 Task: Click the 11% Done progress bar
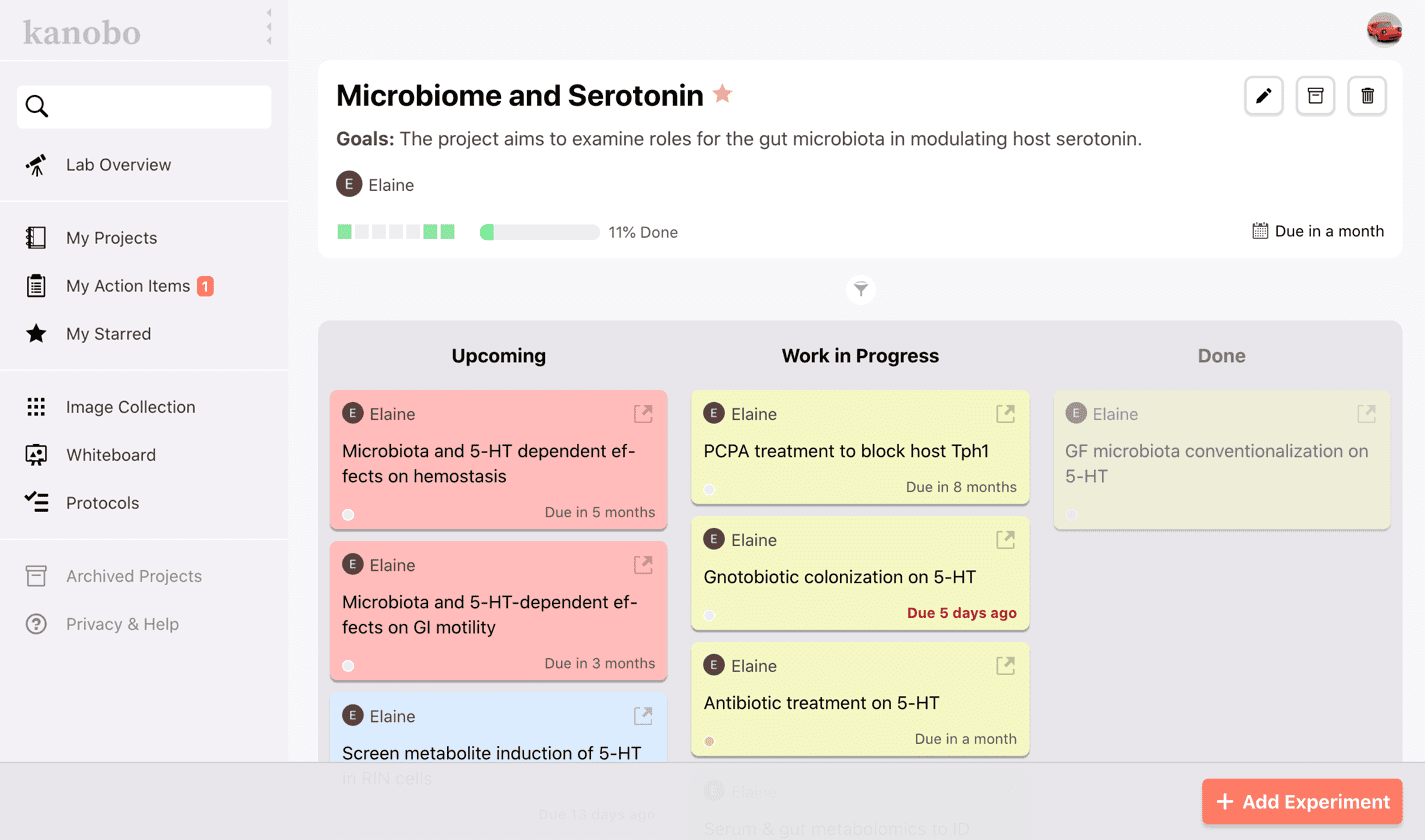pyautogui.click(x=540, y=232)
